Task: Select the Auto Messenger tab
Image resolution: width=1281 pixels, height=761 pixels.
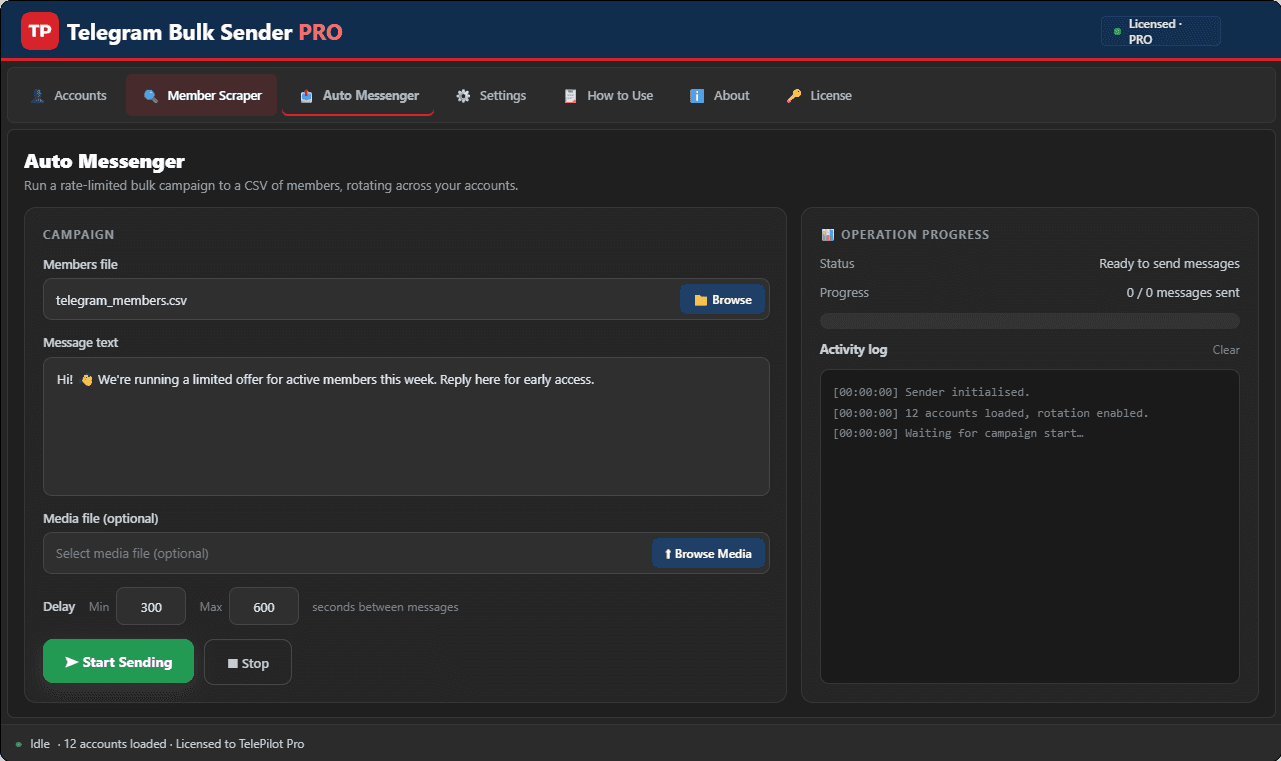Action: point(358,96)
